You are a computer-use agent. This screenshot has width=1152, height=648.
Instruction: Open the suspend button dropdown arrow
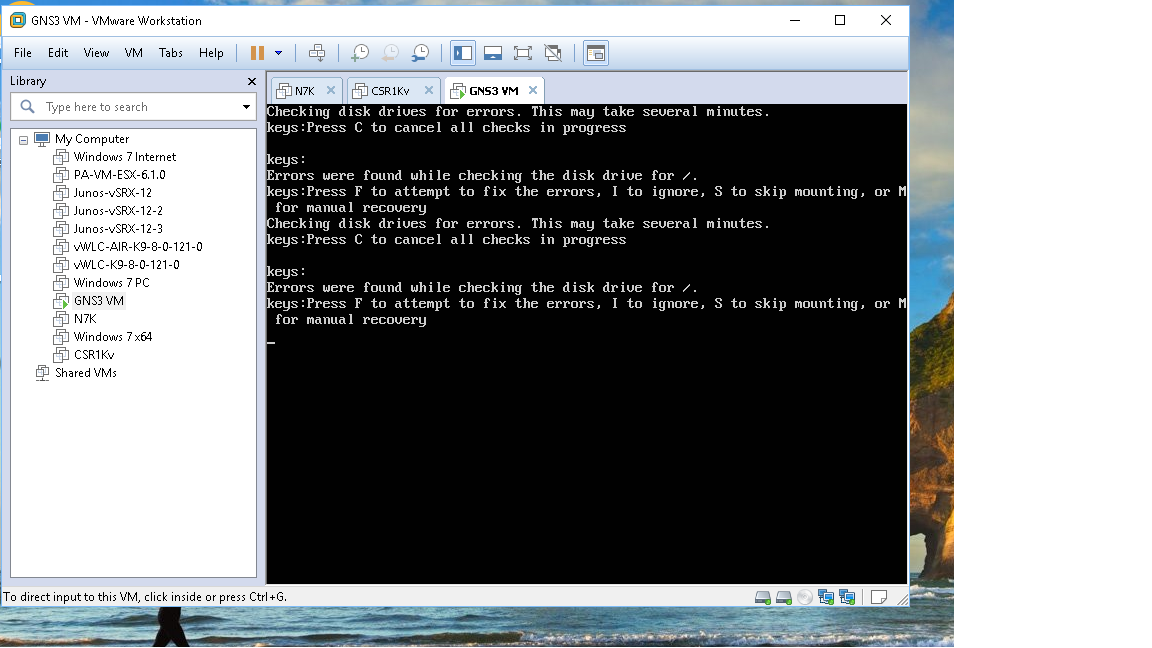(279, 52)
